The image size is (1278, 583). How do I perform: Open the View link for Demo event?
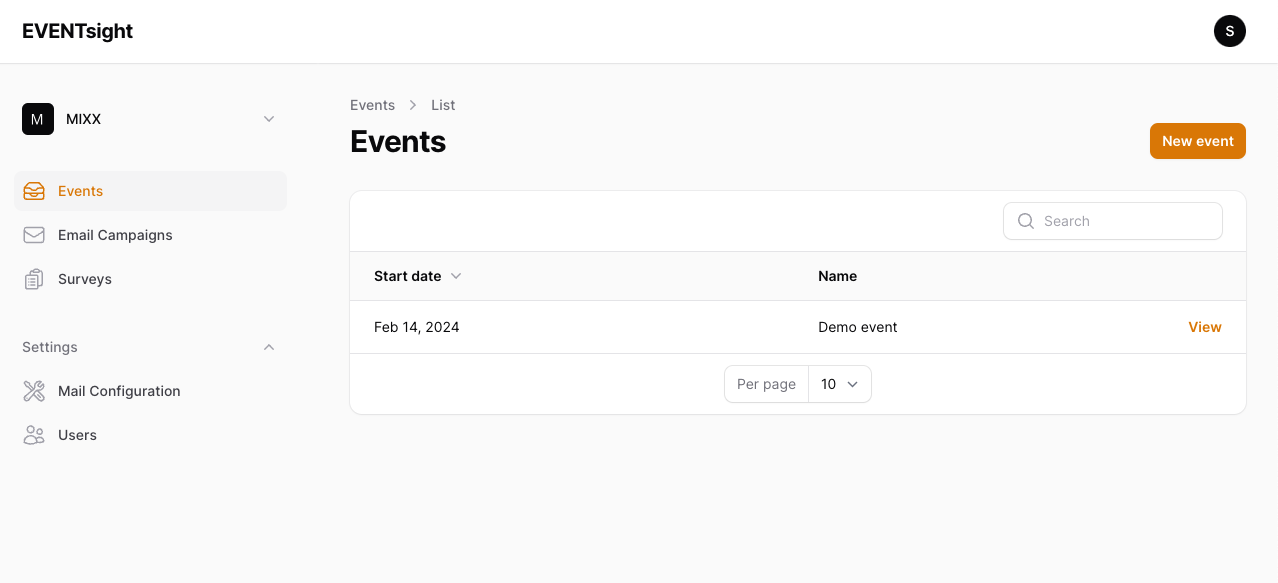click(x=1204, y=327)
